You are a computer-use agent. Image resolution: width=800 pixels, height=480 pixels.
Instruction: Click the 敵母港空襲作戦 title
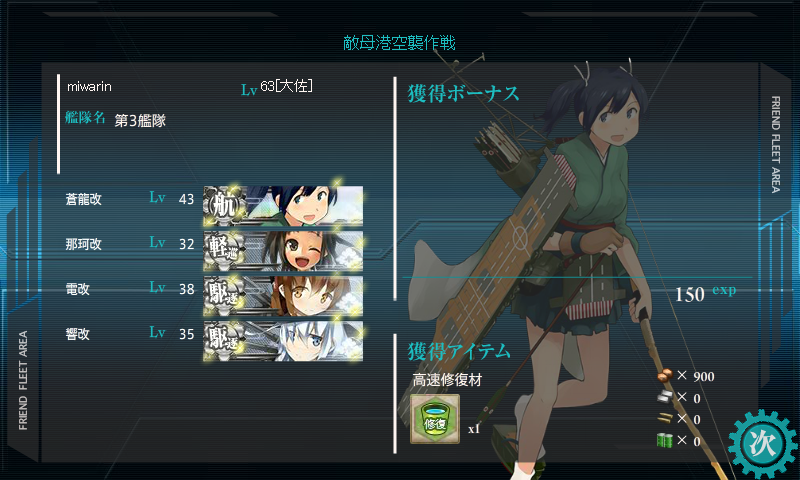[399, 43]
